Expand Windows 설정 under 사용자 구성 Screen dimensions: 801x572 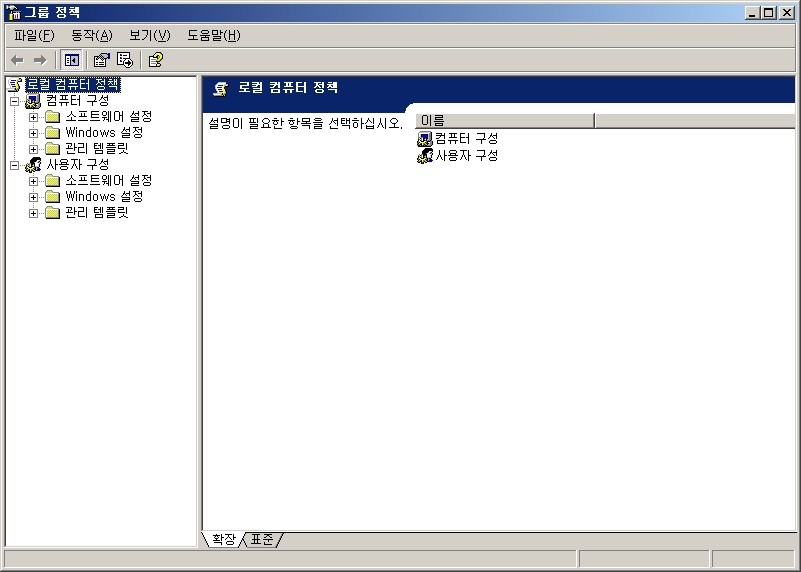click(33, 197)
